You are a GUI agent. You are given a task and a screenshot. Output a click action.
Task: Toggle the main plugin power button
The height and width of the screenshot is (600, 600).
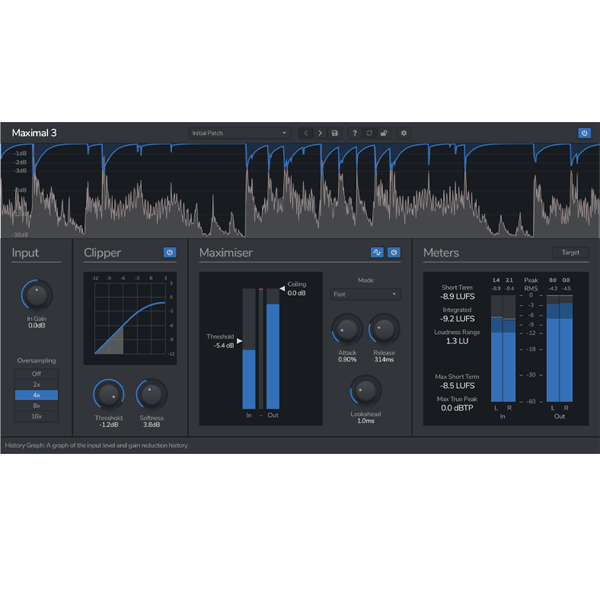coord(584,133)
